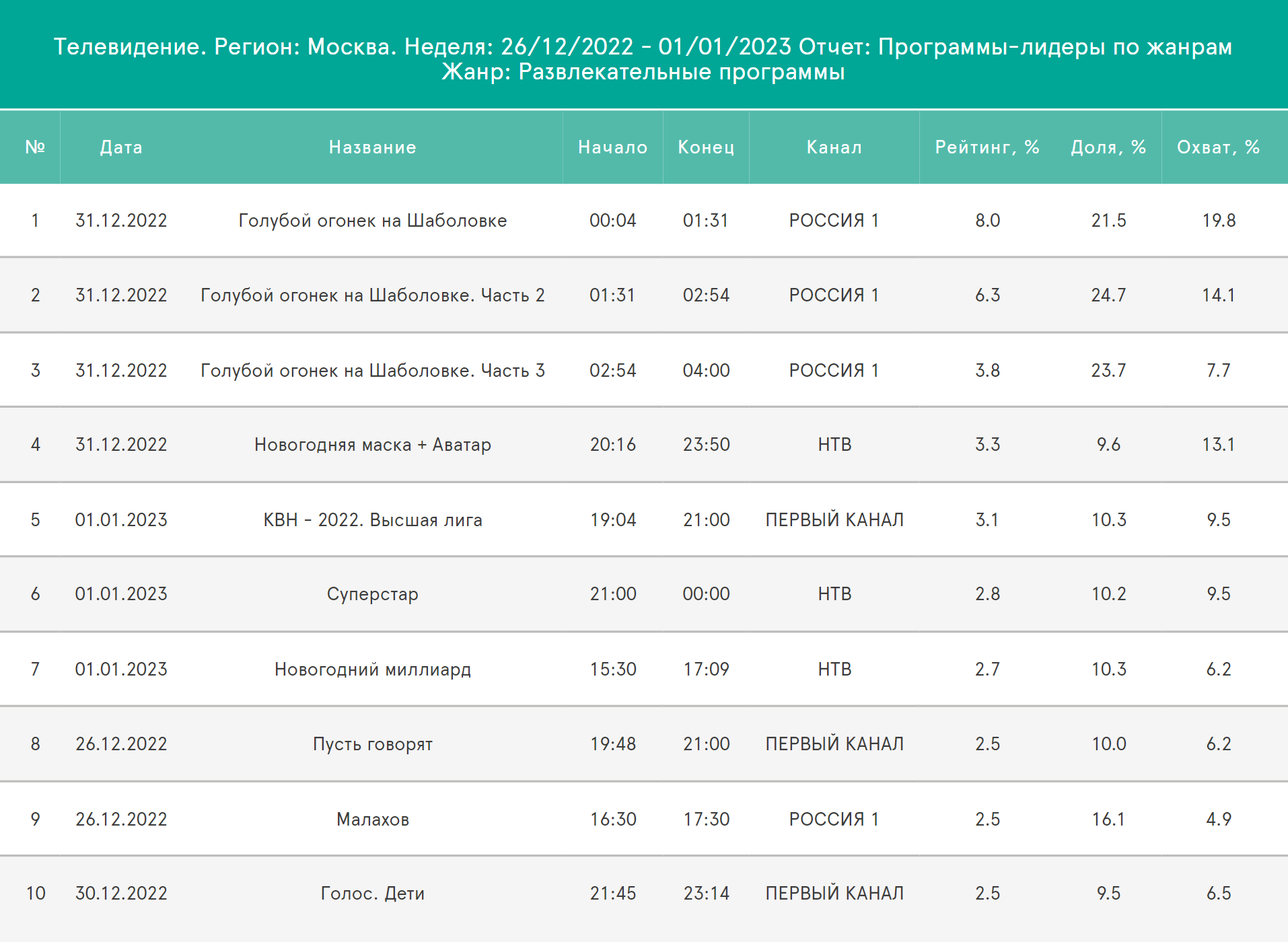
Task: Click reach value 6.5
Action: pyautogui.click(x=1219, y=894)
